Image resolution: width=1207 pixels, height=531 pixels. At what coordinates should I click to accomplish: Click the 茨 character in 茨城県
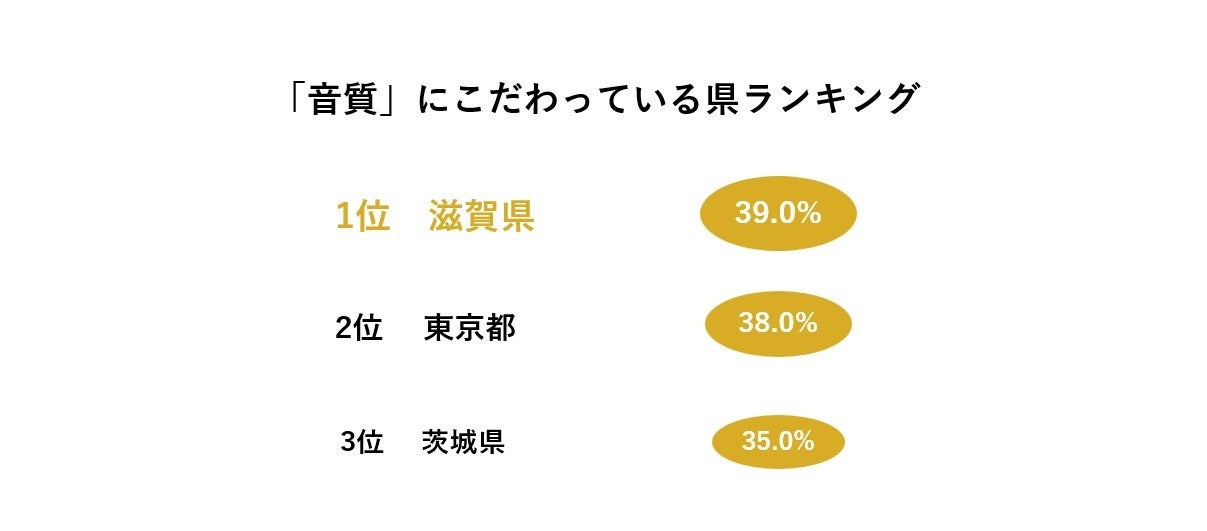tap(437, 442)
